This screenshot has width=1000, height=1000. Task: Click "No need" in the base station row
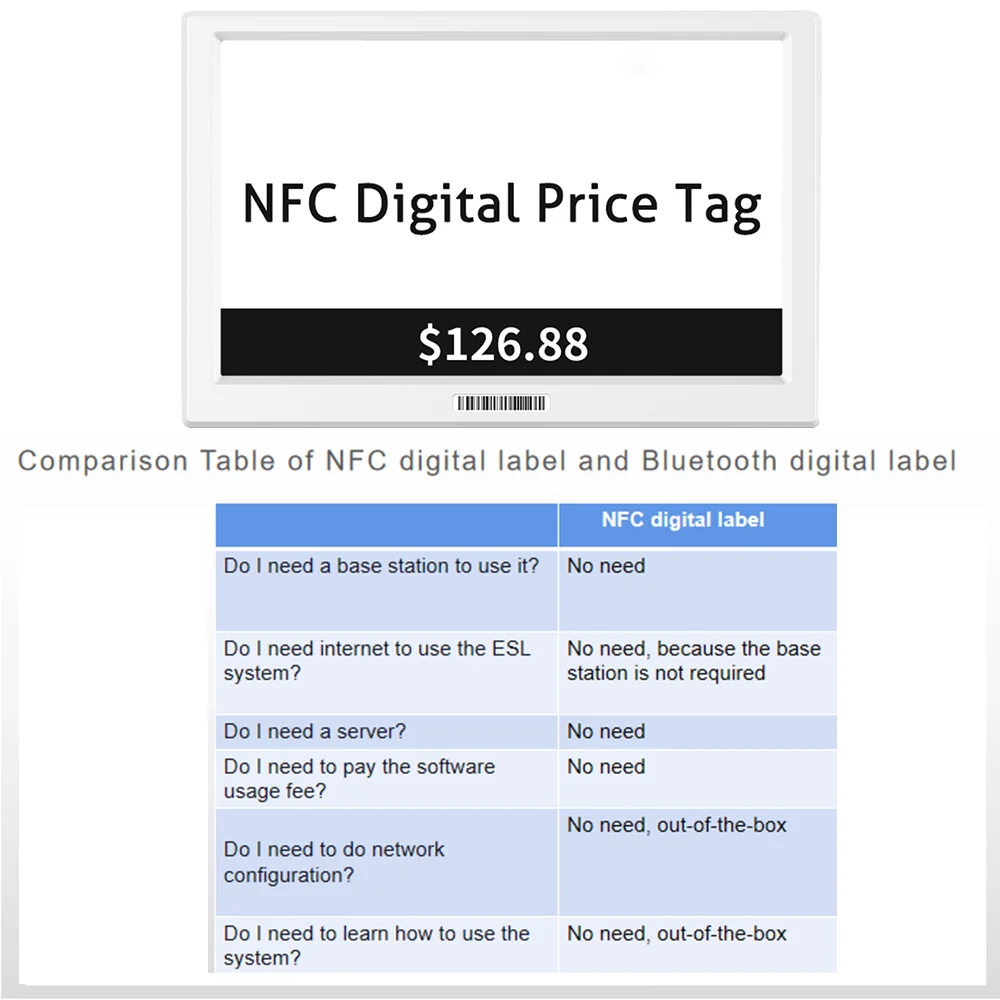coord(606,566)
